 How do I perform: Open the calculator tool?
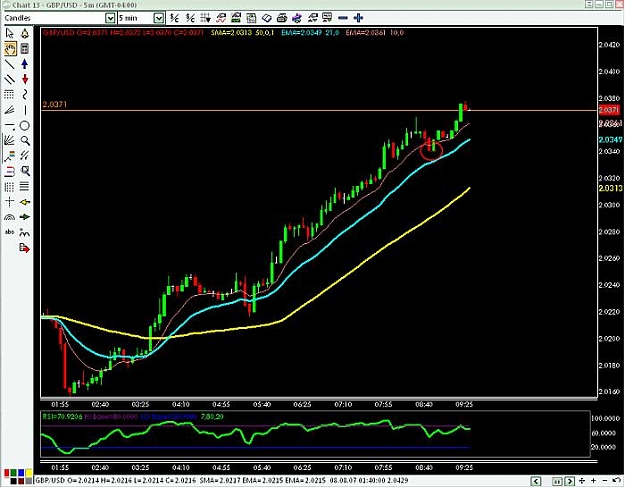[x=25, y=49]
